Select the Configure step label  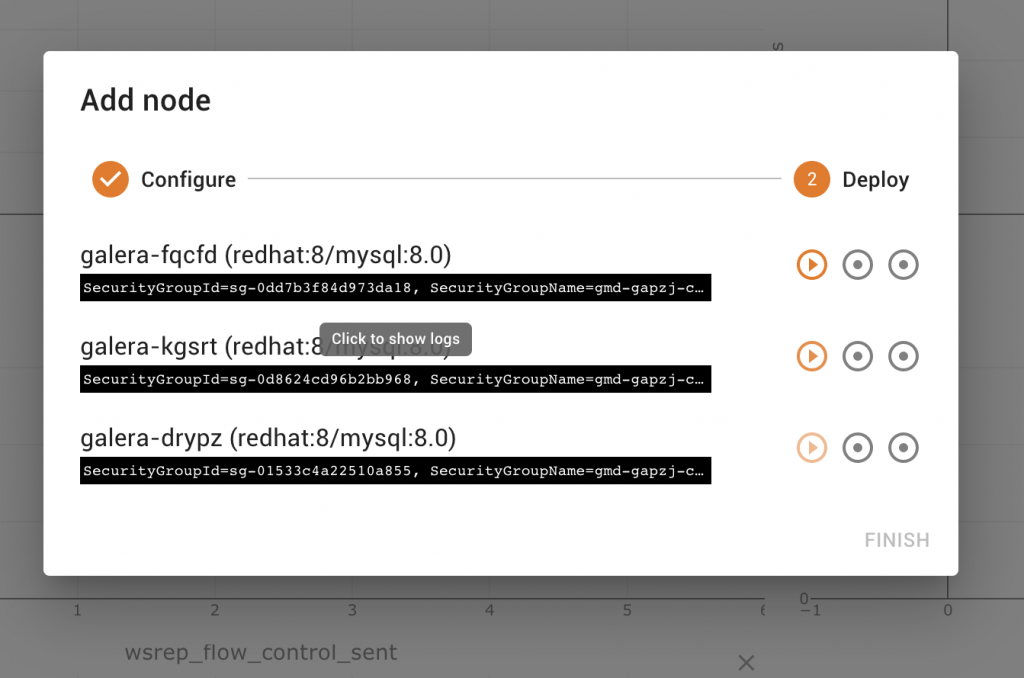click(x=189, y=180)
